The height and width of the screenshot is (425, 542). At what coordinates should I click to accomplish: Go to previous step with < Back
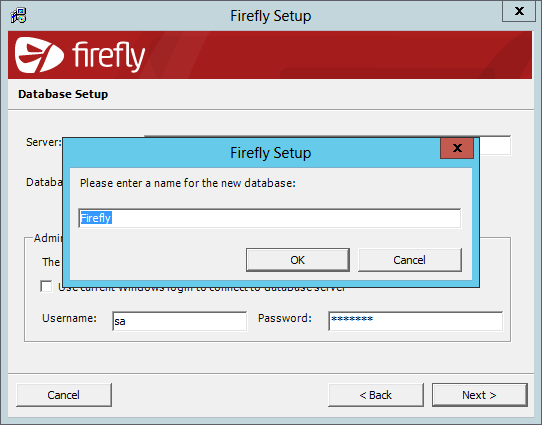pos(376,395)
